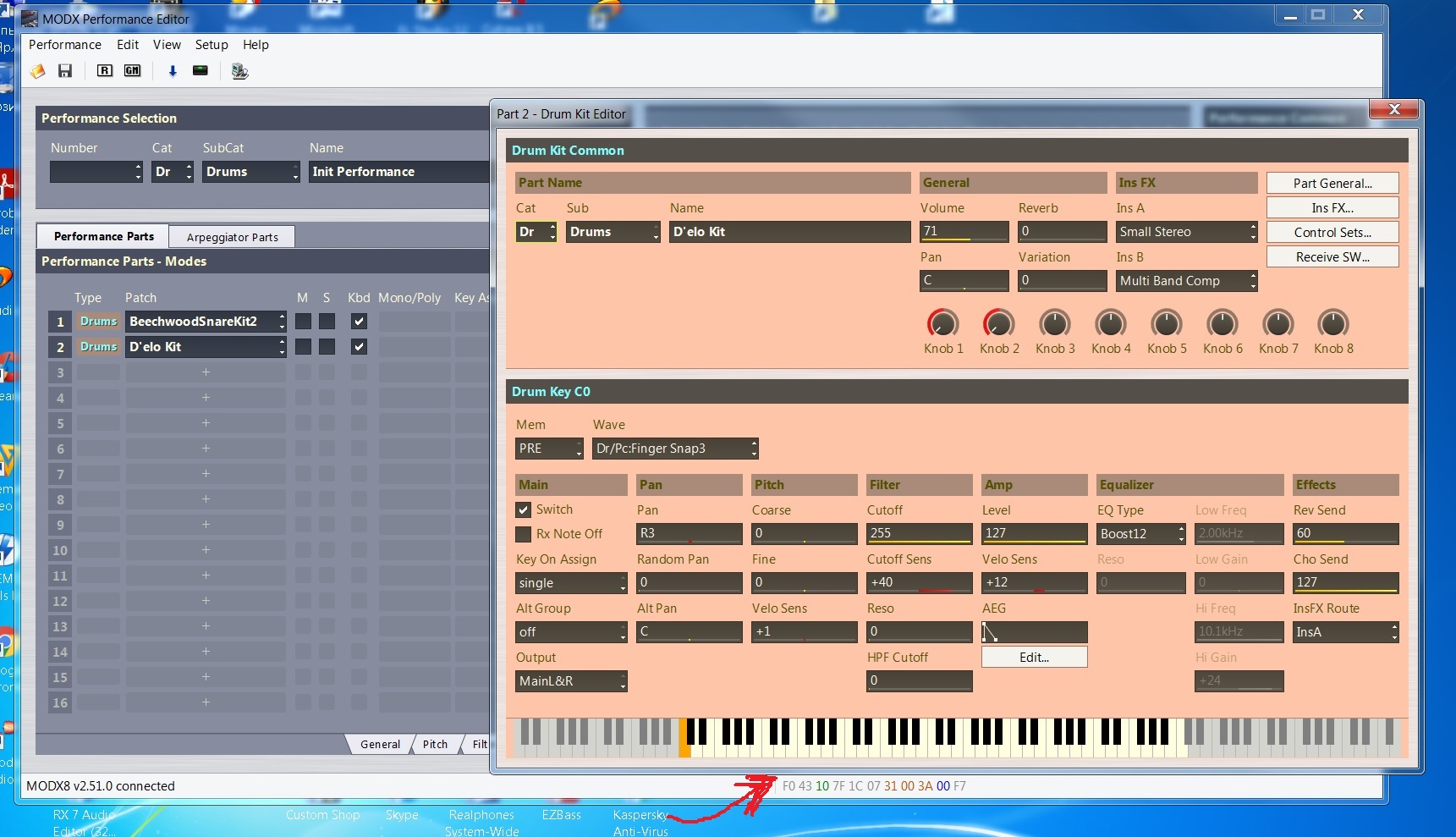The width and height of the screenshot is (1456, 837).
Task: Toggle Kbd checkbox for part 2
Action: coord(359,347)
